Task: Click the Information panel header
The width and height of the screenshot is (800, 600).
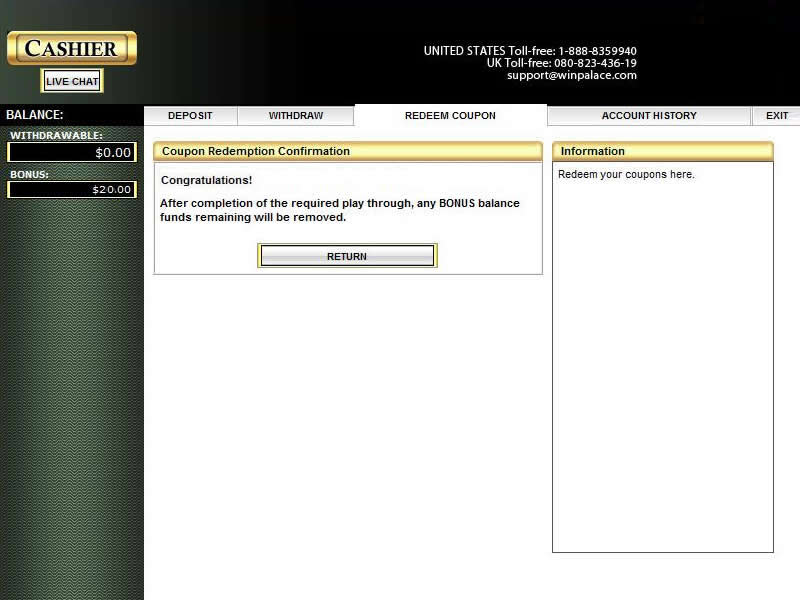Action: click(663, 151)
